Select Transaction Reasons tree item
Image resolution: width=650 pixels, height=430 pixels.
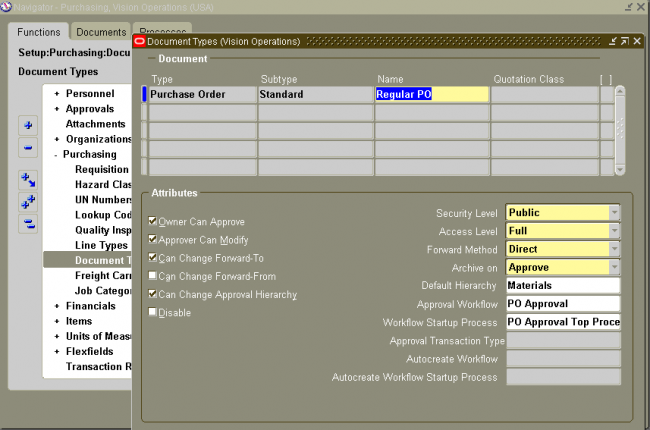[x=98, y=367]
